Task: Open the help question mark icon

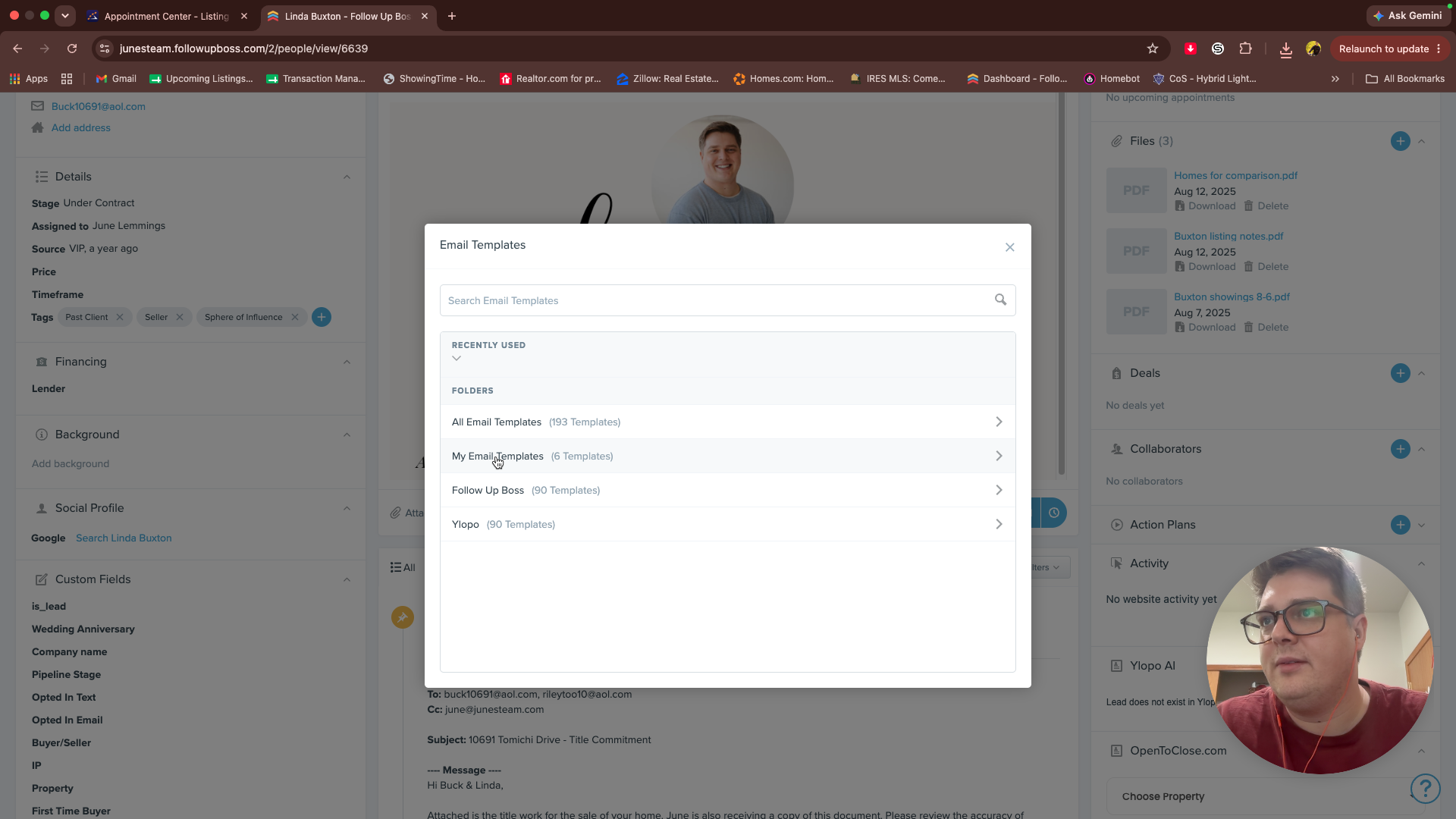Action: pyautogui.click(x=1425, y=789)
